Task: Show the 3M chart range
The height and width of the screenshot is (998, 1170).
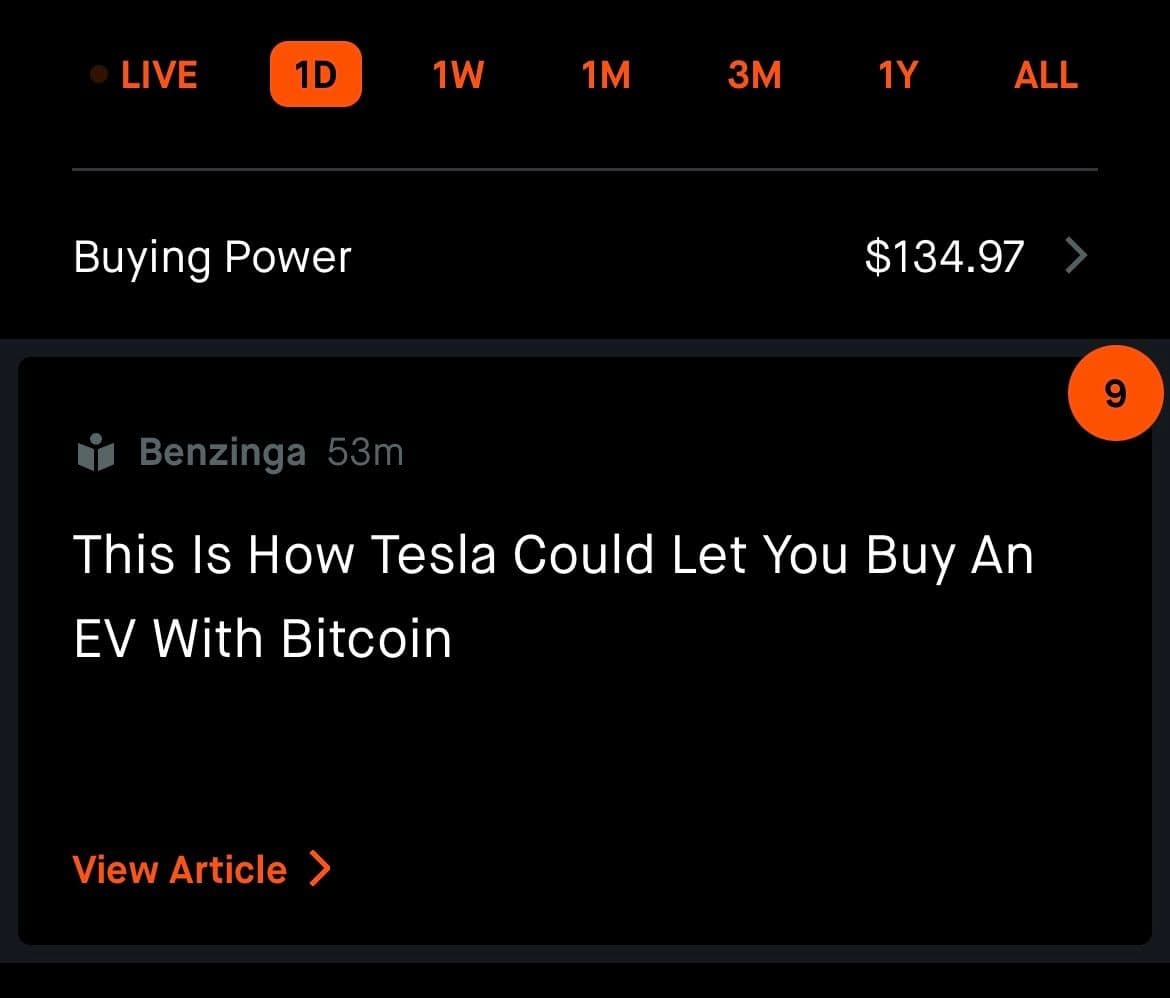Action: (x=754, y=75)
